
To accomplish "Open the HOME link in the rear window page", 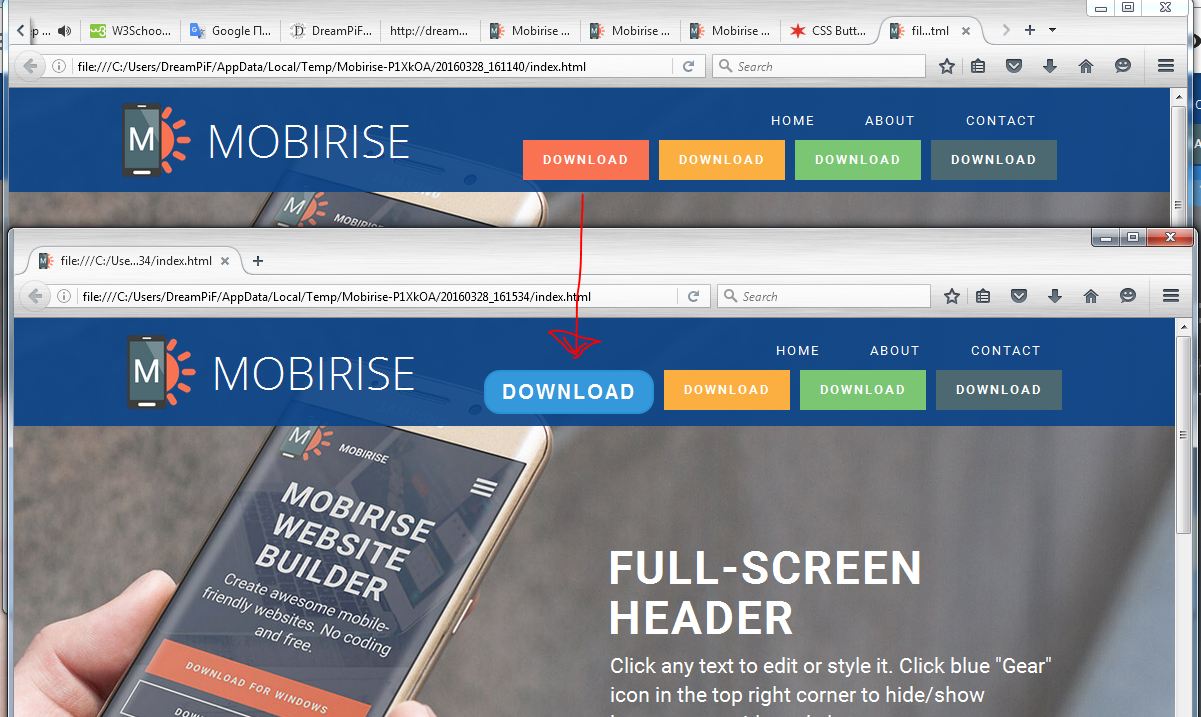I will coord(793,121).
